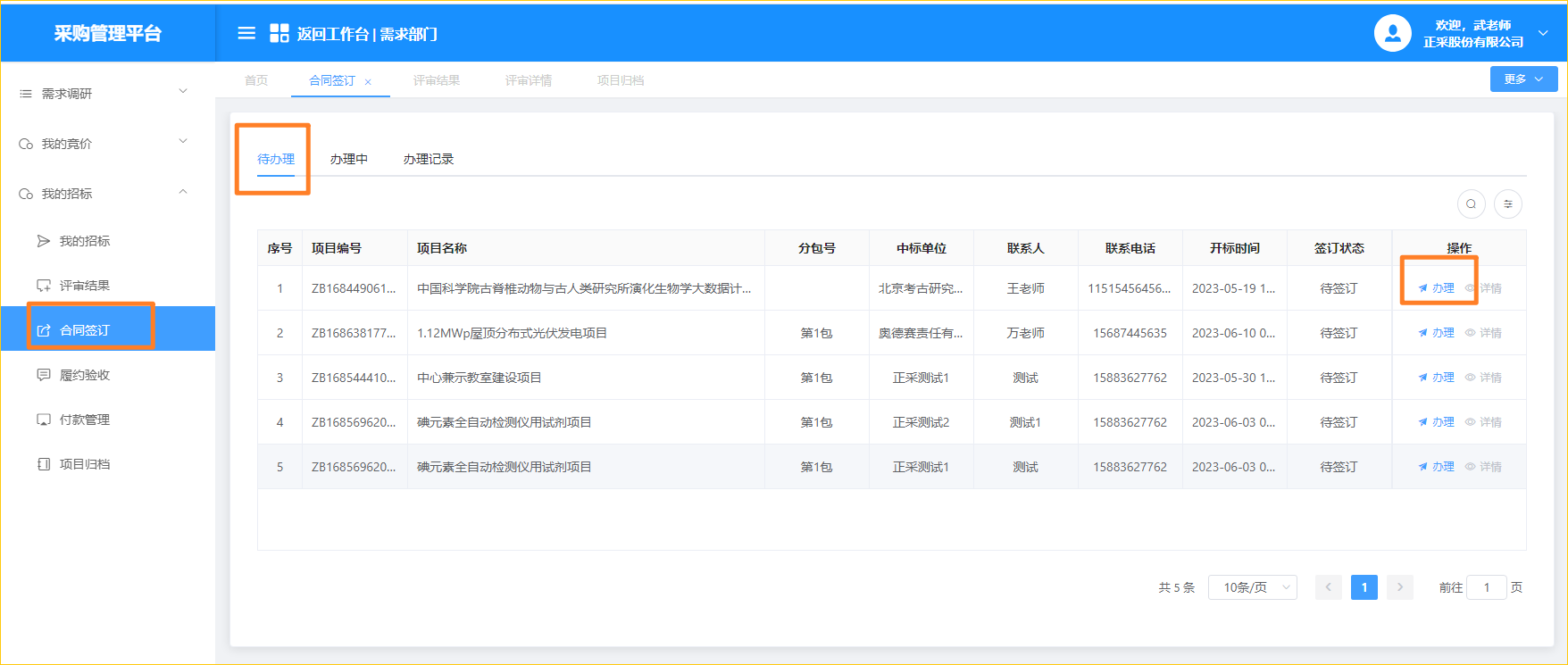Open 履约验收 in the sidebar

tap(84, 375)
